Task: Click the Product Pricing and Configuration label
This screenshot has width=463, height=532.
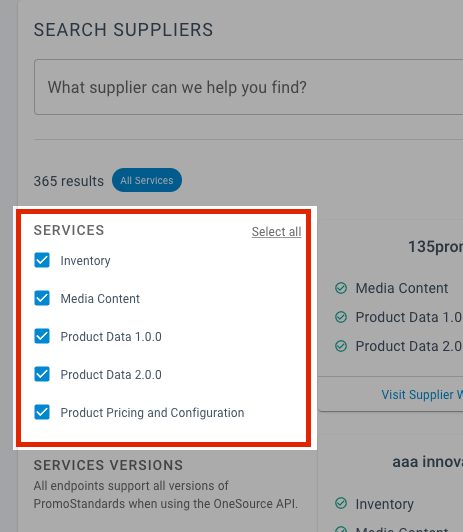Action: [152, 413]
